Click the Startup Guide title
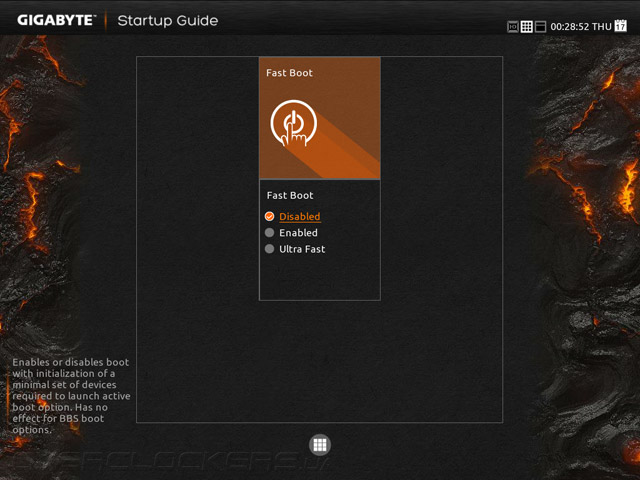Image resolution: width=640 pixels, height=480 pixels. coord(168,20)
